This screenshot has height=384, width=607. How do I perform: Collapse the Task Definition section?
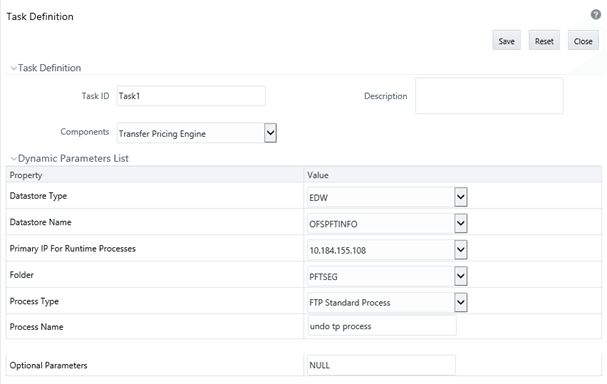[x=14, y=68]
